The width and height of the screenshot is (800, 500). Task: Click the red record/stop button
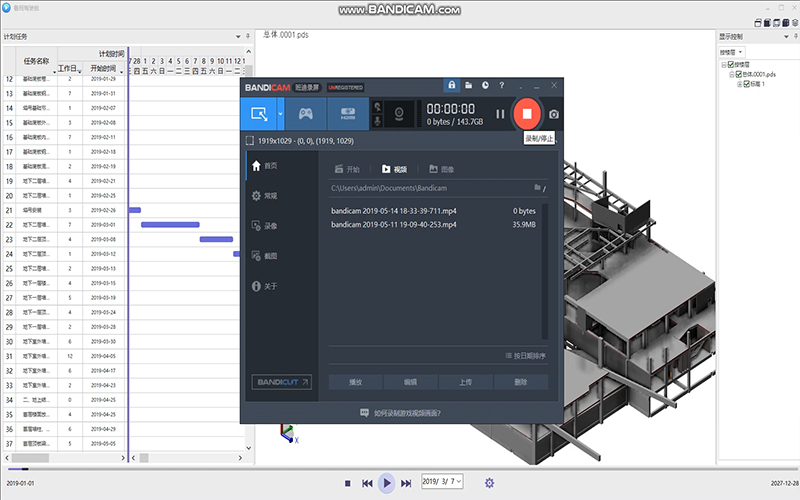coord(527,113)
